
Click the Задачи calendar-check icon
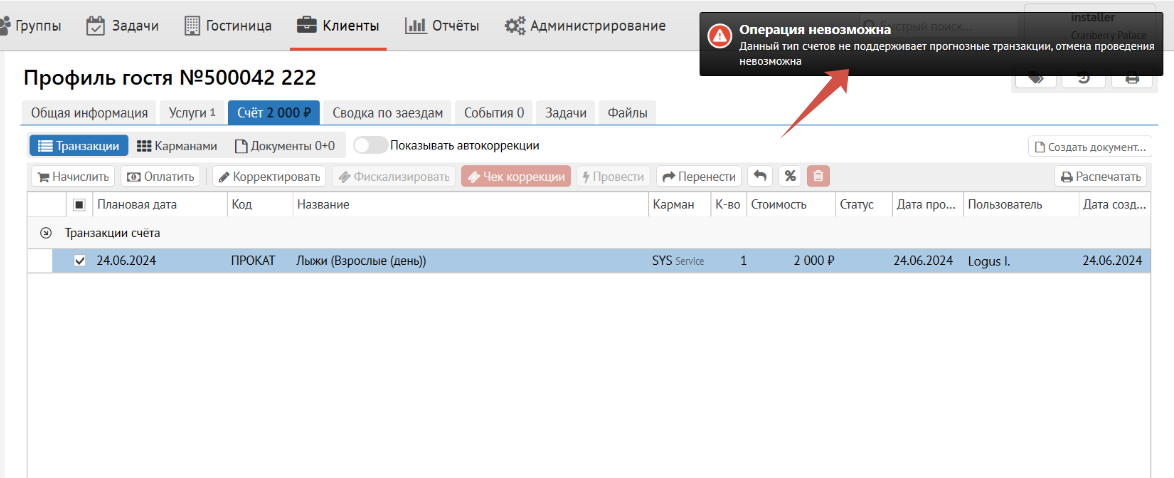[95, 25]
